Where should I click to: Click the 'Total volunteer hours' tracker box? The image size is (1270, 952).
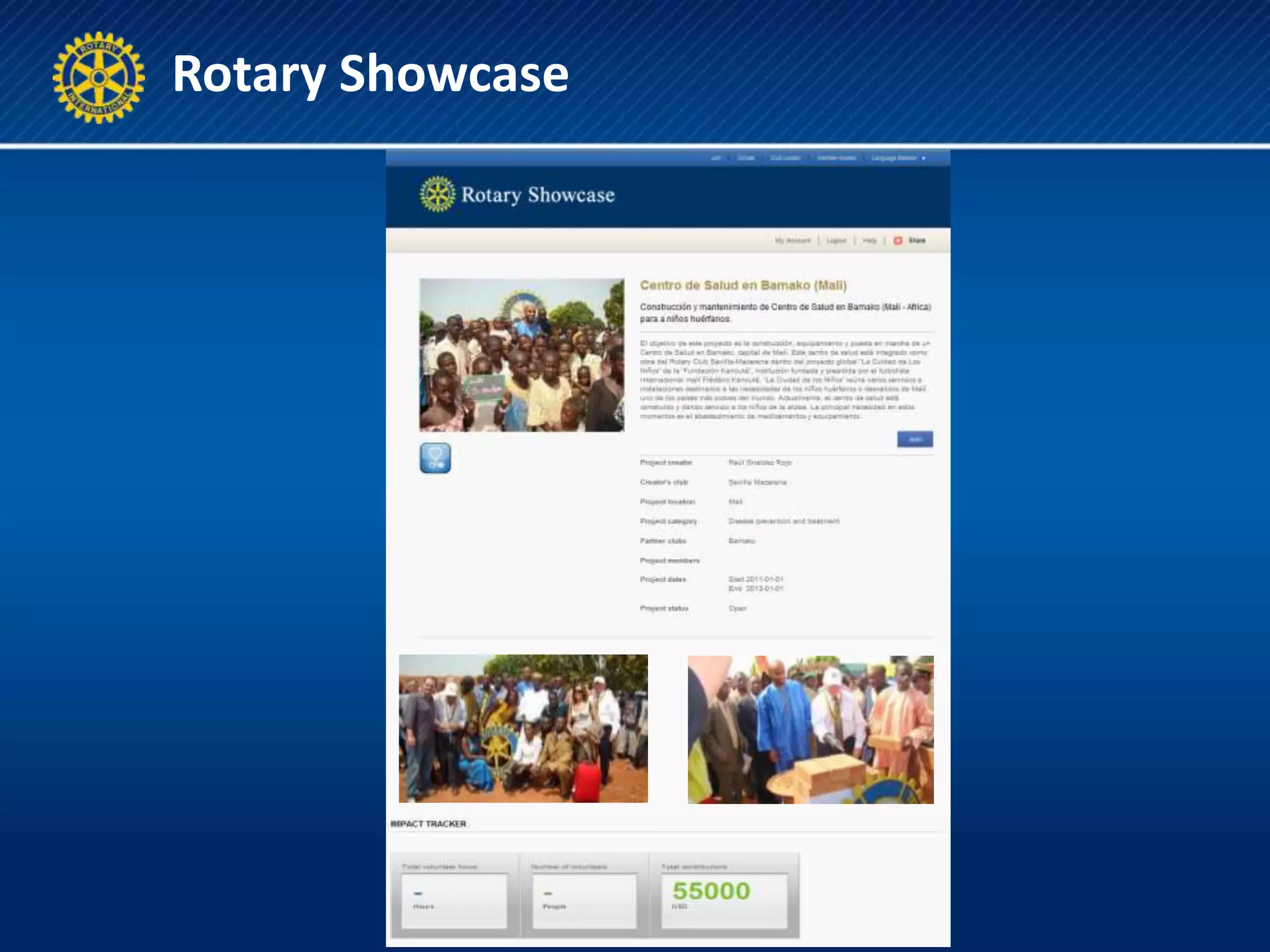(x=454, y=900)
